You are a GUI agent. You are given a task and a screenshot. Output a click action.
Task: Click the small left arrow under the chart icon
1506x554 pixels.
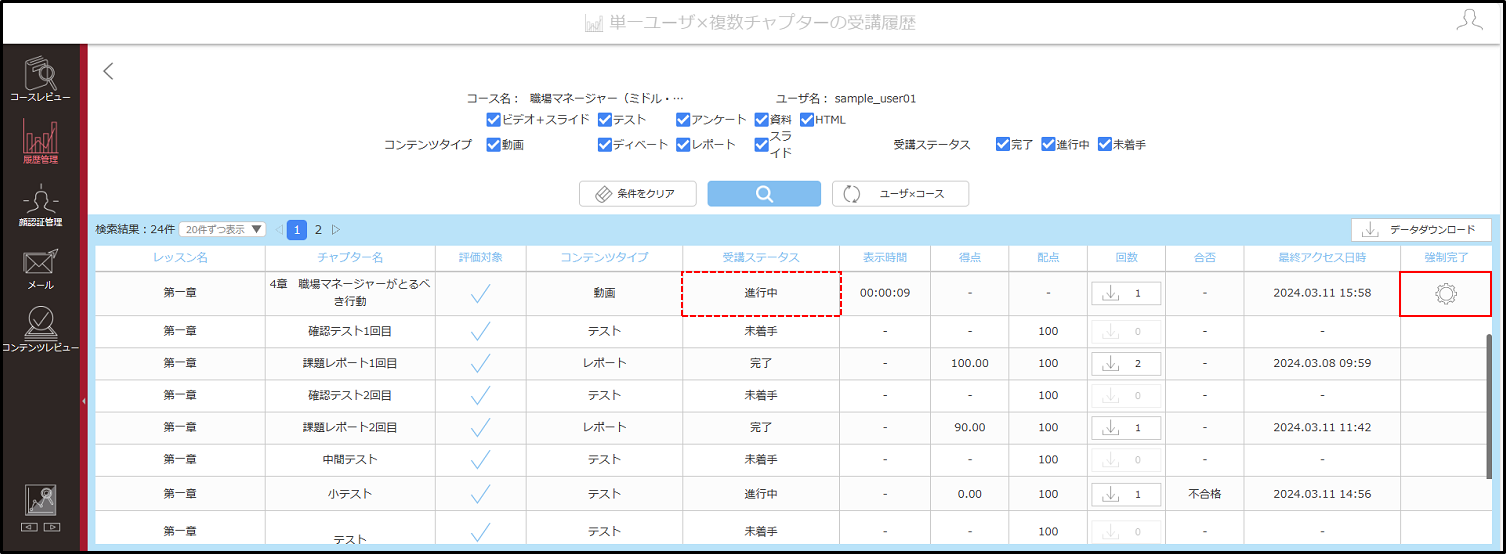[x=30, y=526]
